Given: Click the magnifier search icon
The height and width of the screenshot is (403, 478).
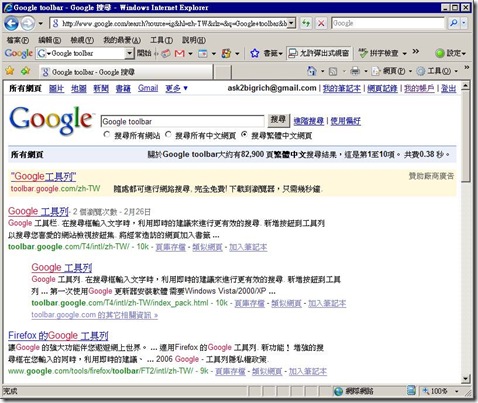Looking at the screenshot, I should 454,23.
